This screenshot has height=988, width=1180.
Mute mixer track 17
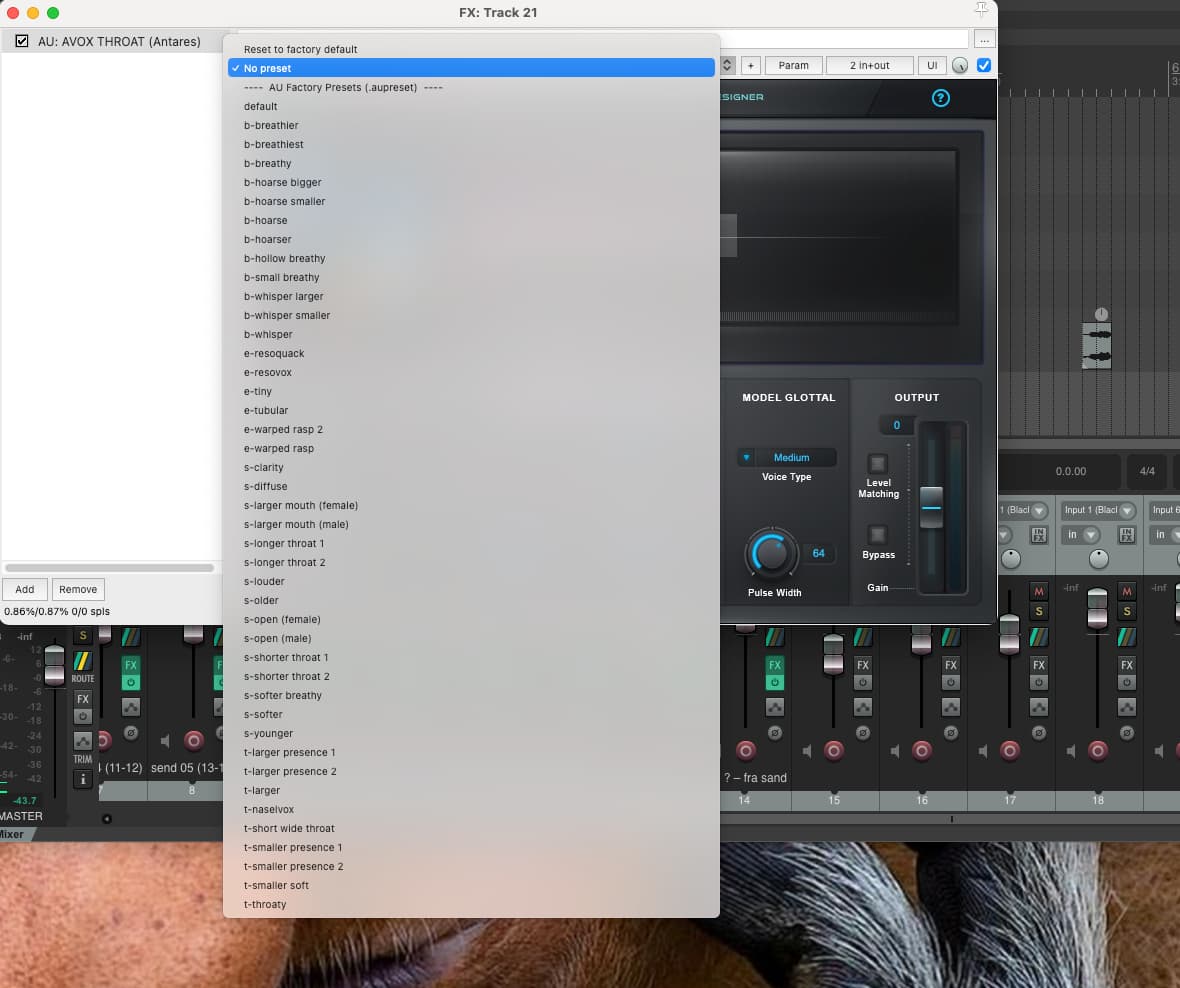click(1039, 591)
